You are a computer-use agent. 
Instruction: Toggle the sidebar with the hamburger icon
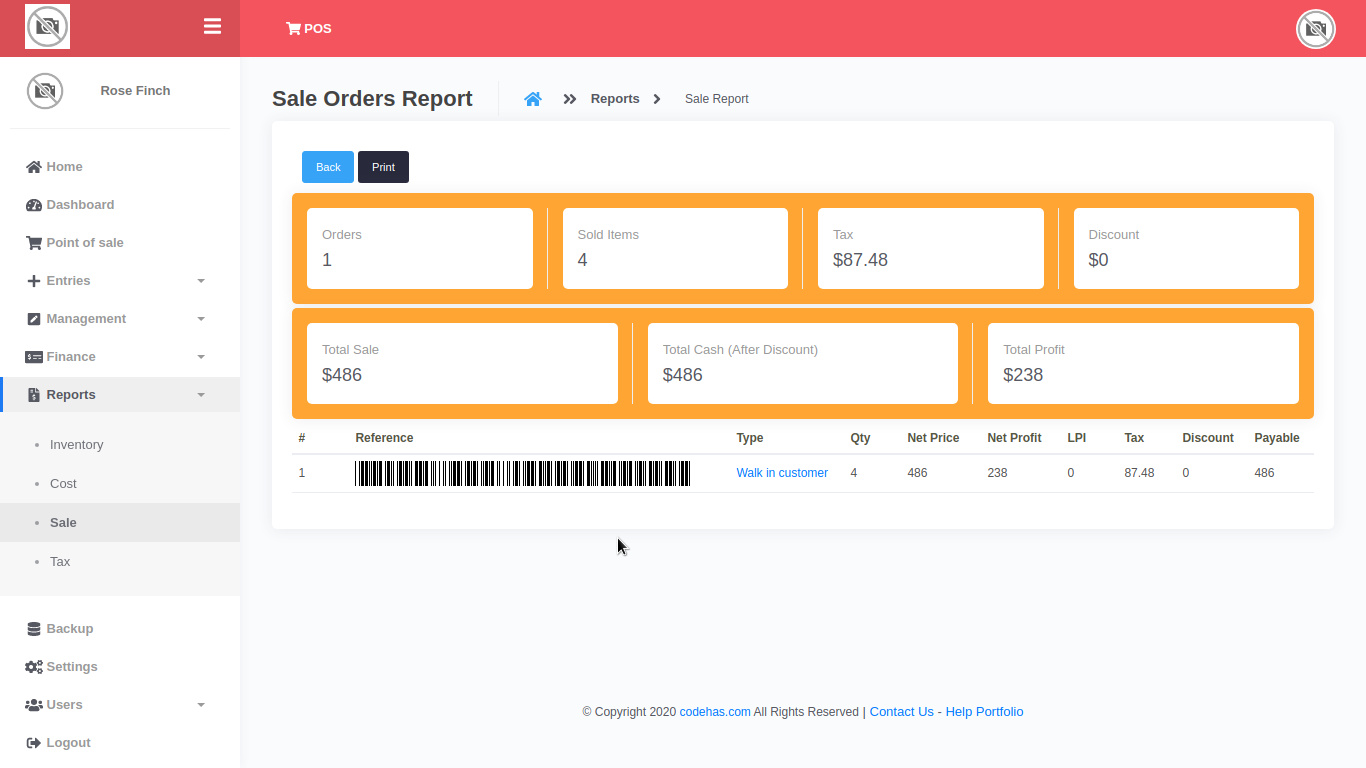(212, 26)
